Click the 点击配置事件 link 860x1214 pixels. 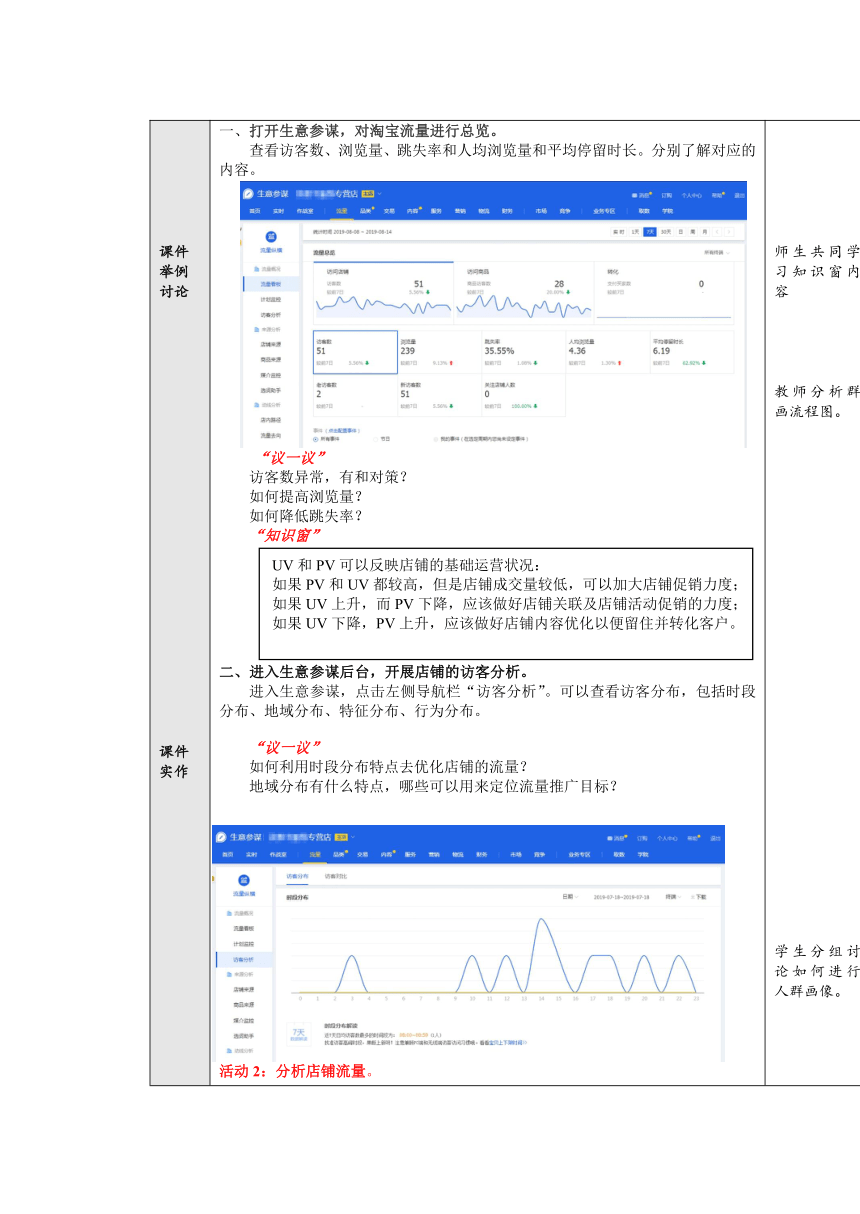[x=341, y=431]
